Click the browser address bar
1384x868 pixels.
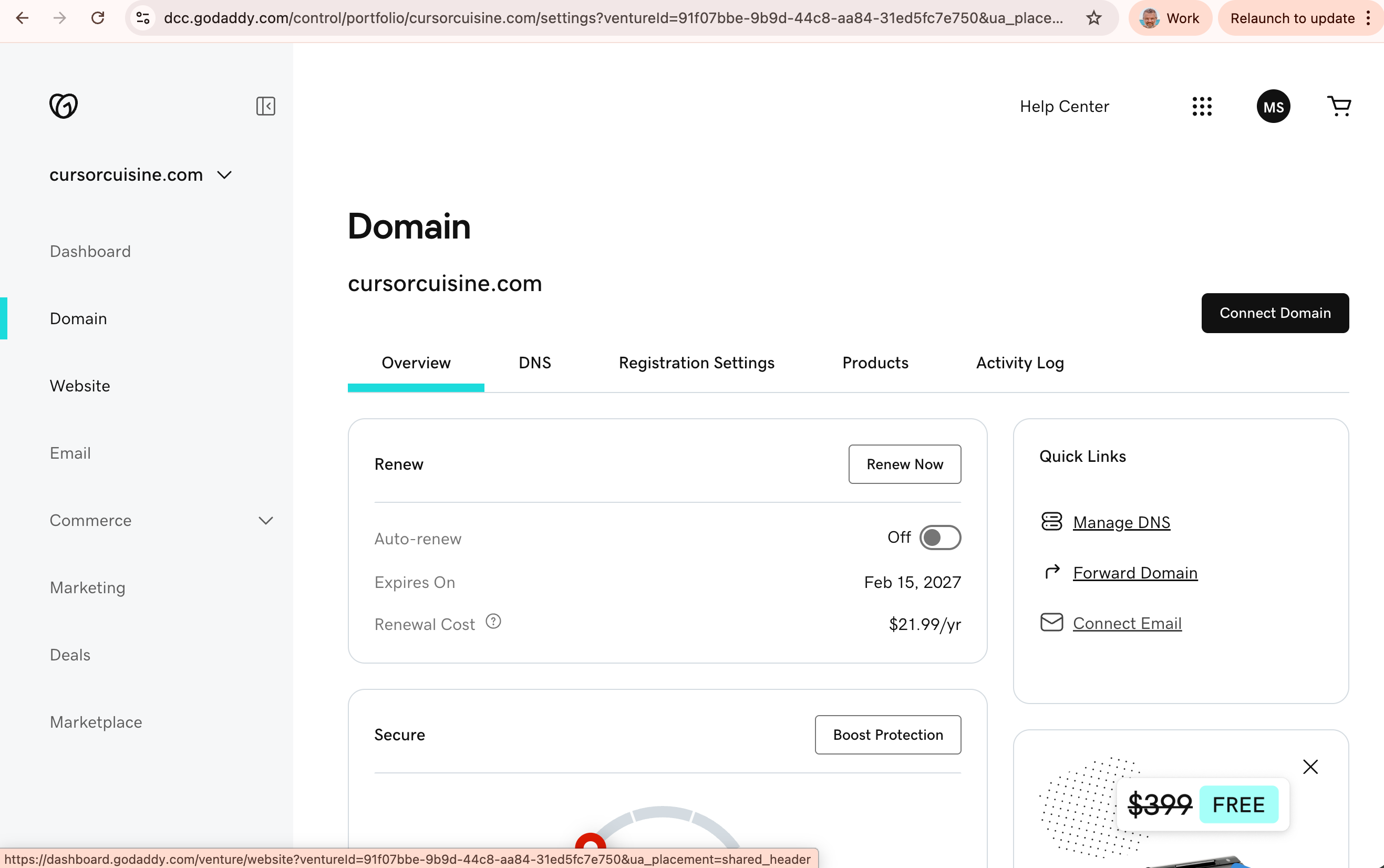tap(612, 18)
